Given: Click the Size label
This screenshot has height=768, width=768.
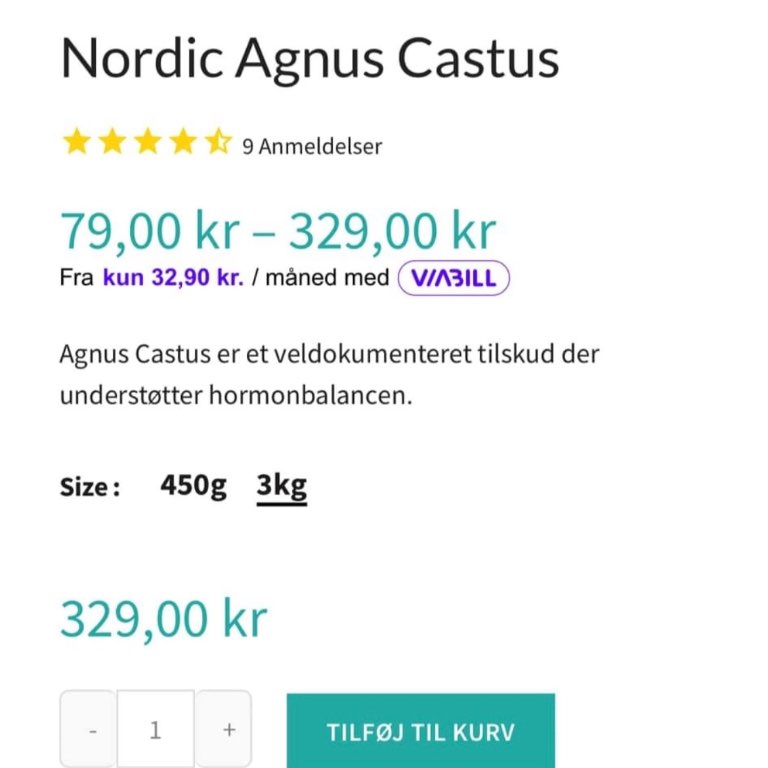Looking at the screenshot, I should (x=90, y=487).
